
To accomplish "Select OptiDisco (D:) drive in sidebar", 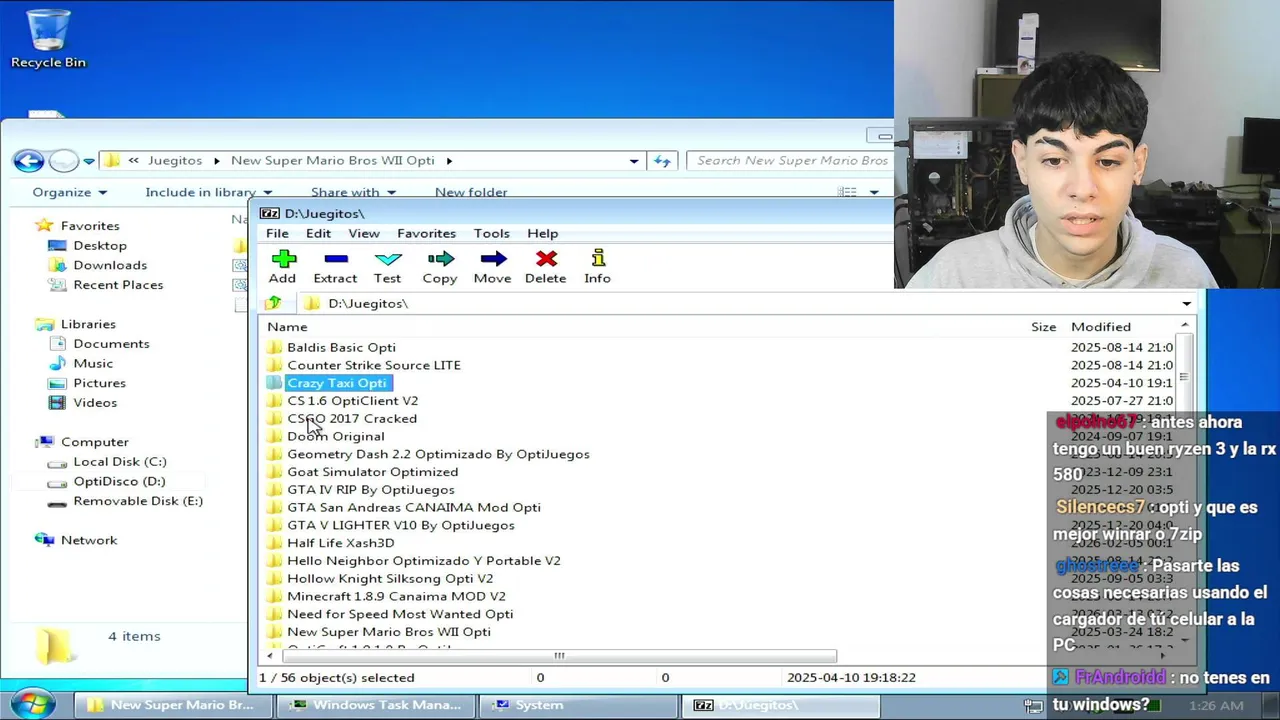I will click(119, 481).
